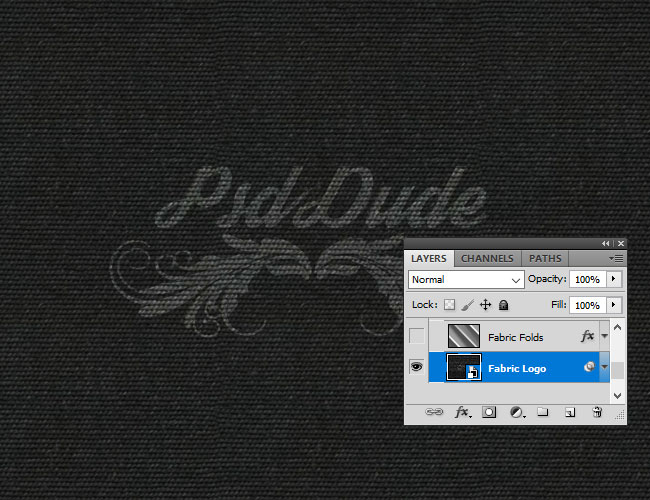This screenshot has width=650, height=500.
Task: Select the Layers tab
Action: (x=429, y=259)
